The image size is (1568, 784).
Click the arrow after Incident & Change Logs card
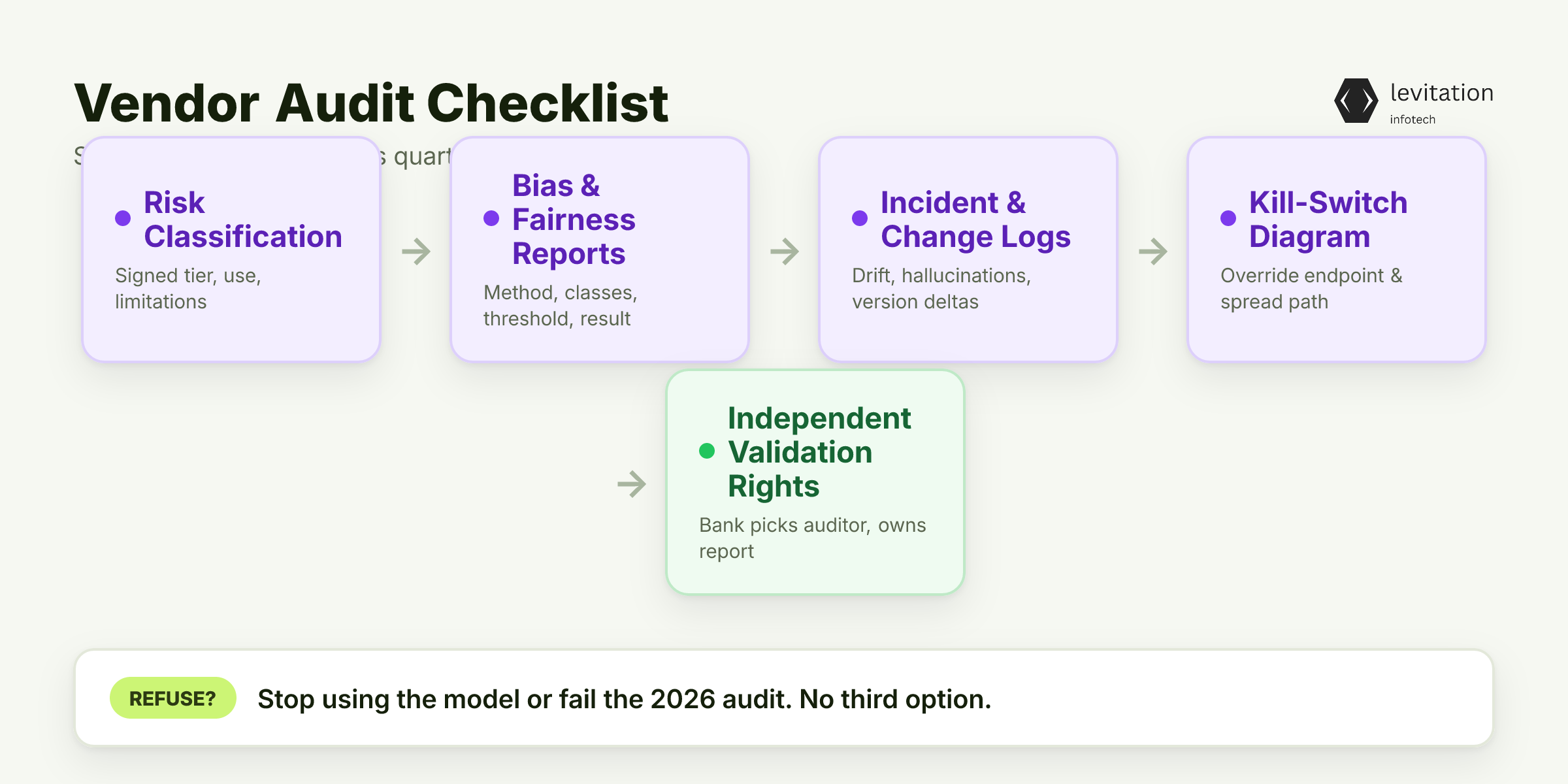pyautogui.click(x=1153, y=251)
